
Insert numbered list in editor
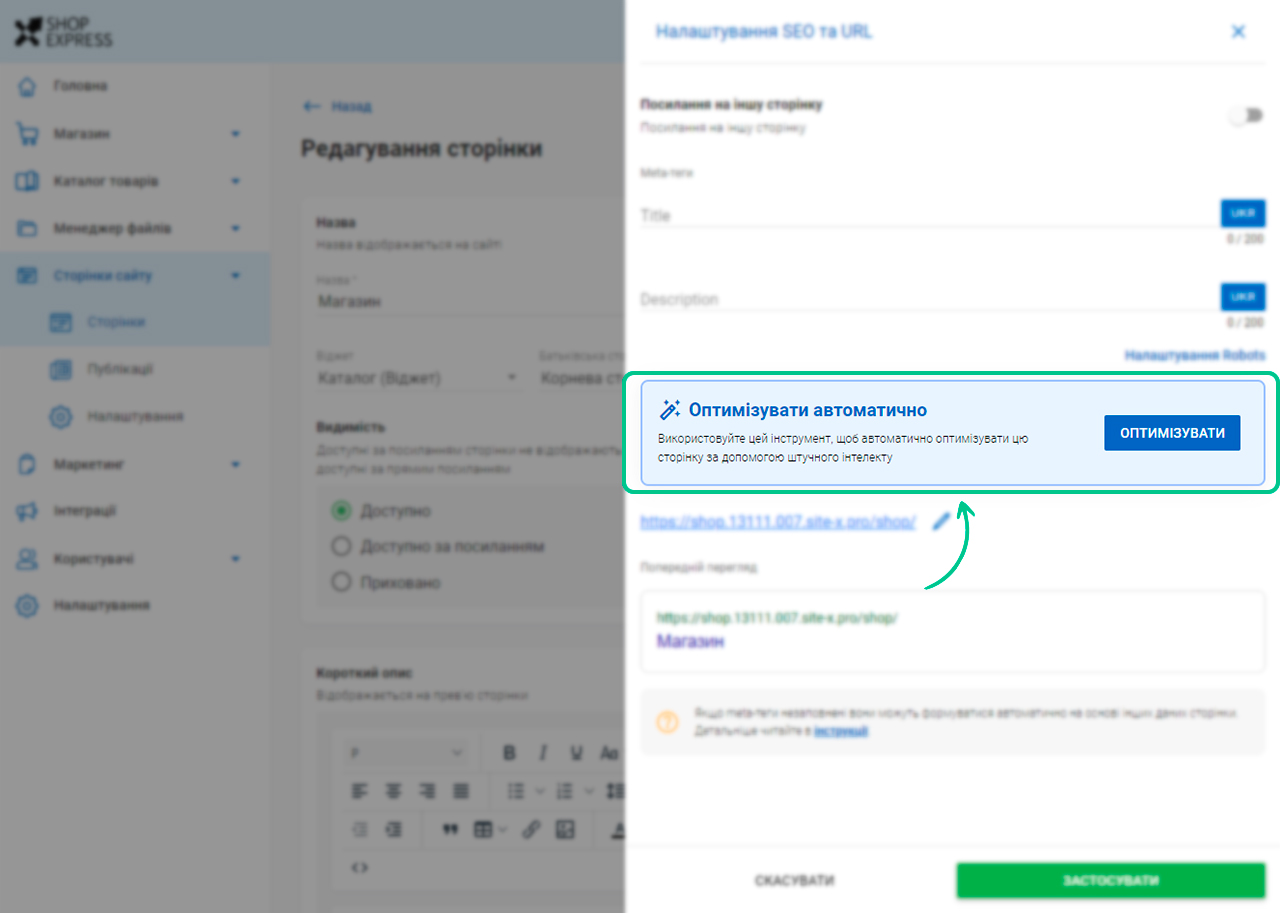coord(565,791)
